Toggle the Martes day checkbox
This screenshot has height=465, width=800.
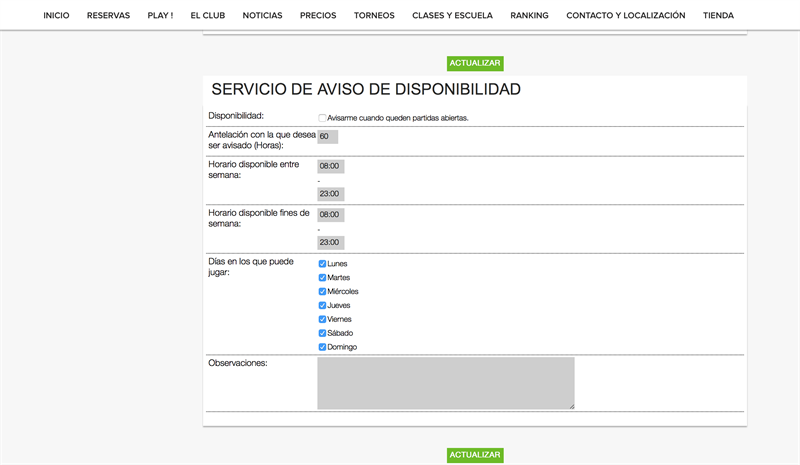pos(322,278)
